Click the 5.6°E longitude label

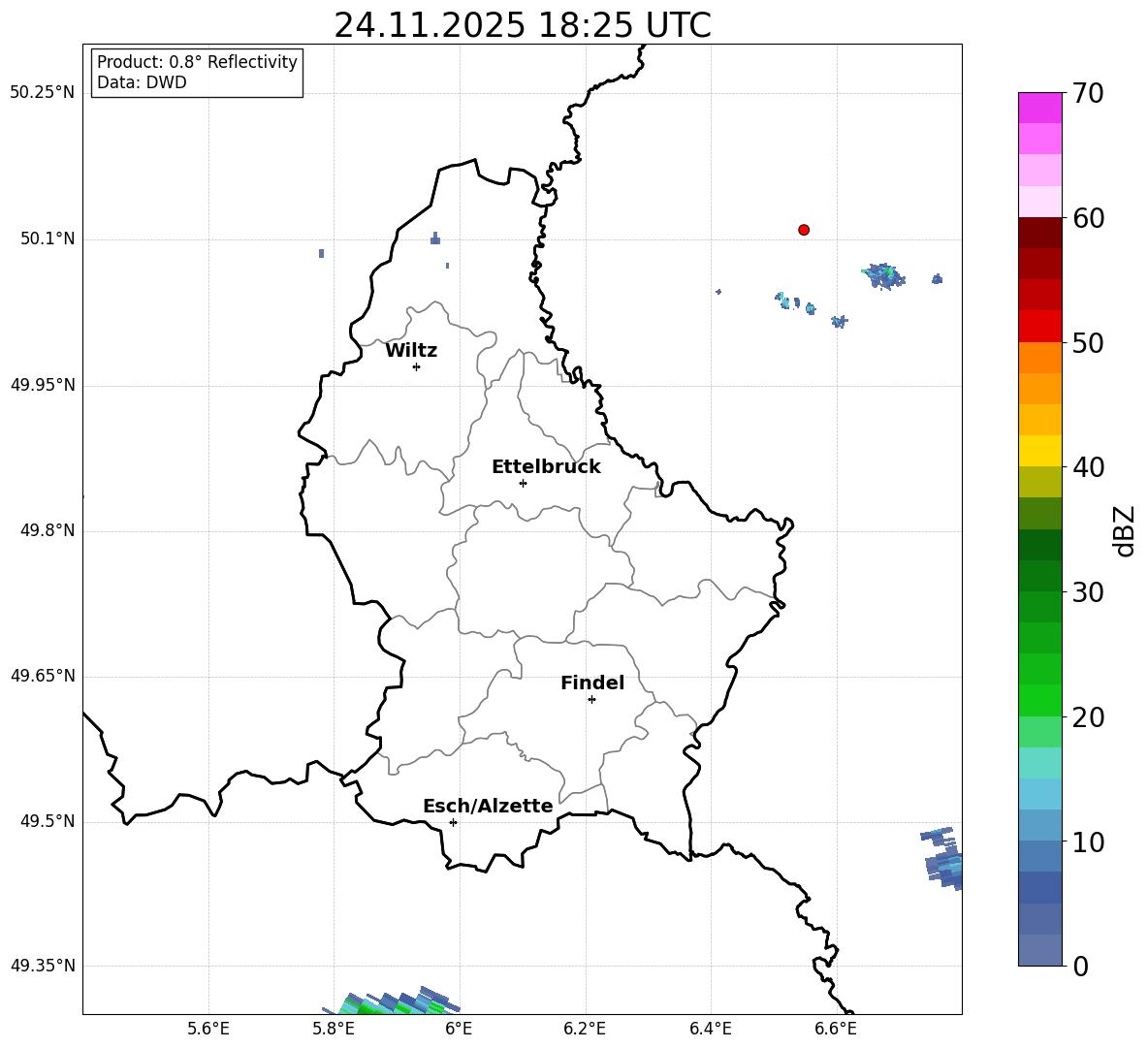tap(208, 1029)
